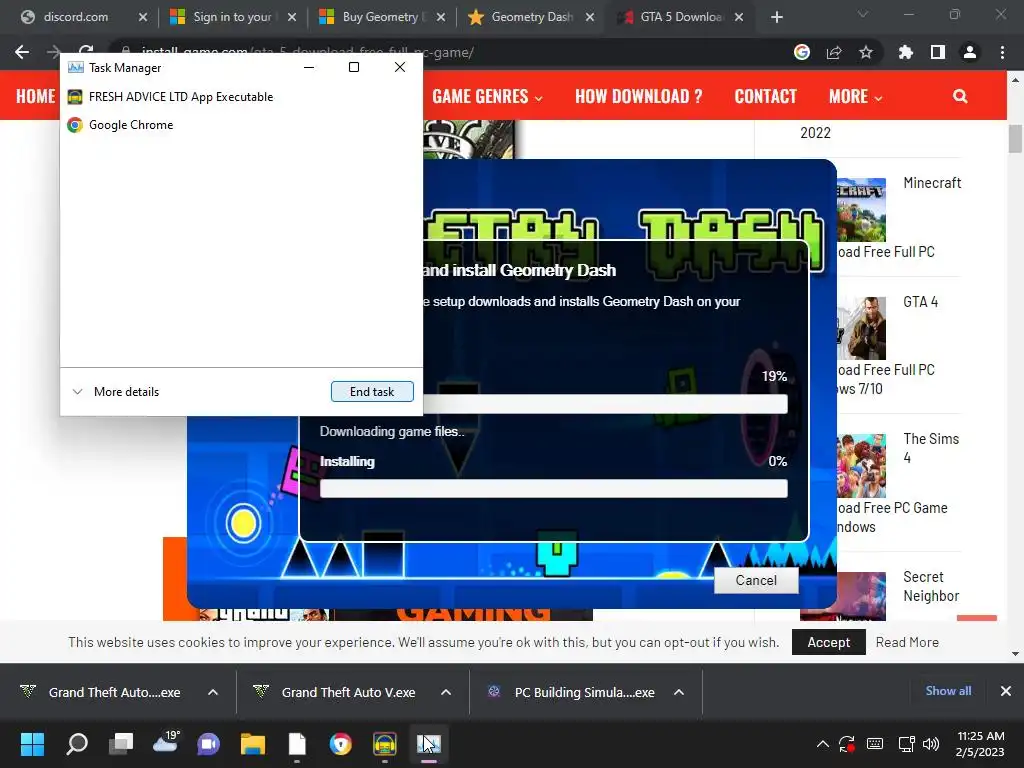This screenshot has width=1024, height=768.
Task: Open The Sims 4 sidebar link
Action: click(931, 448)
